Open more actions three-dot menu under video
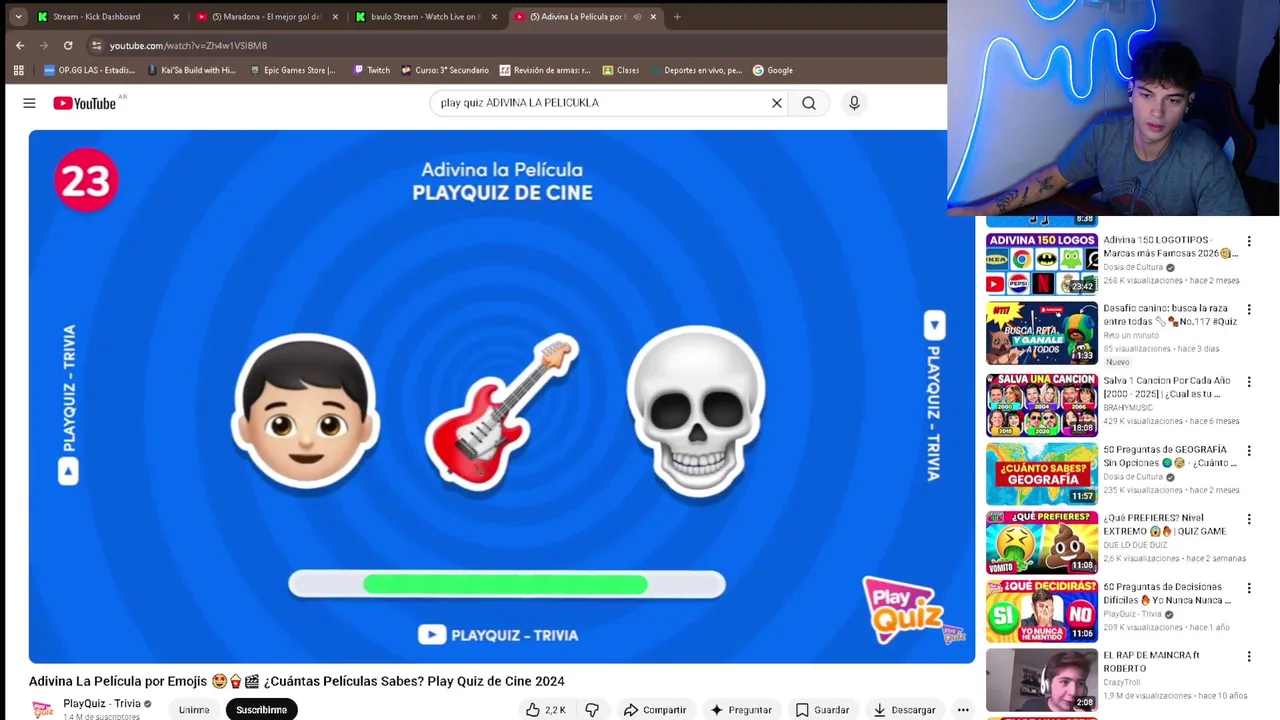 tap(963, 710)
